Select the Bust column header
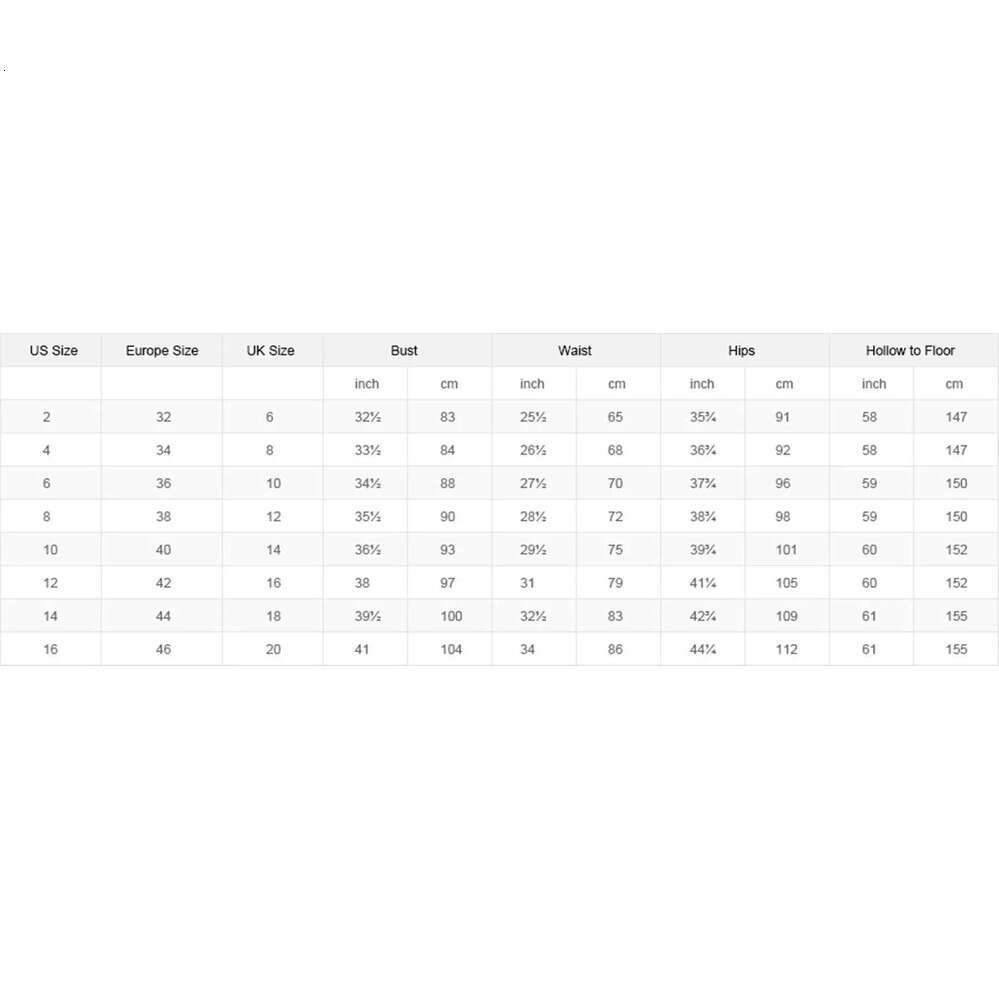The image size is (999, 999). [x=404, y=351]
